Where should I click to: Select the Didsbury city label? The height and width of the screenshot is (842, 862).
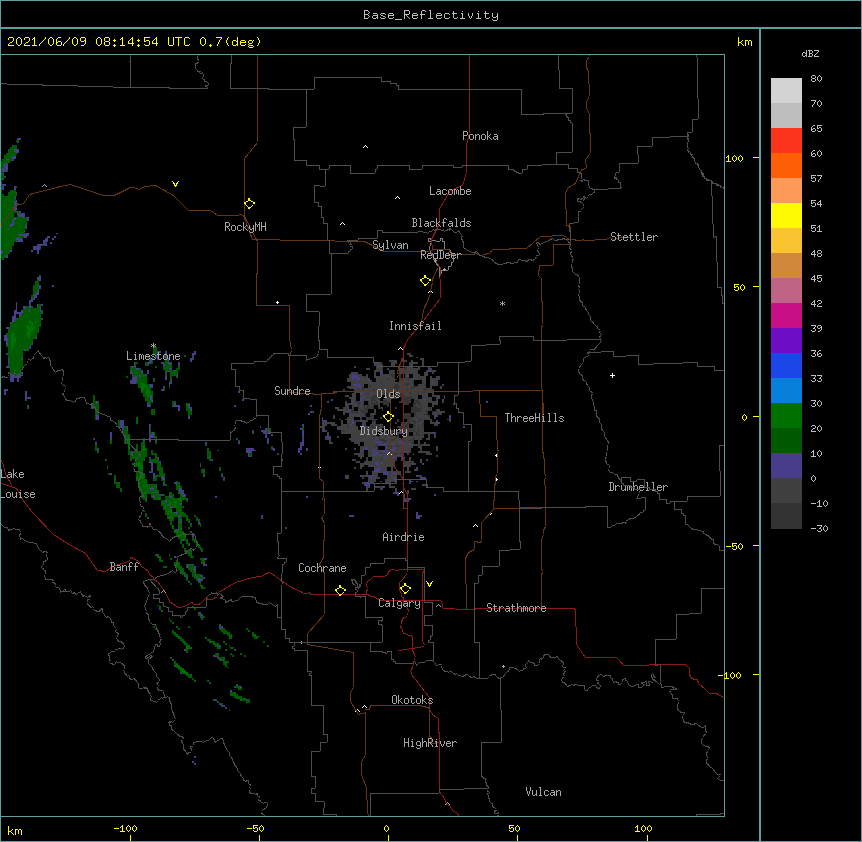tap(384, 431)
